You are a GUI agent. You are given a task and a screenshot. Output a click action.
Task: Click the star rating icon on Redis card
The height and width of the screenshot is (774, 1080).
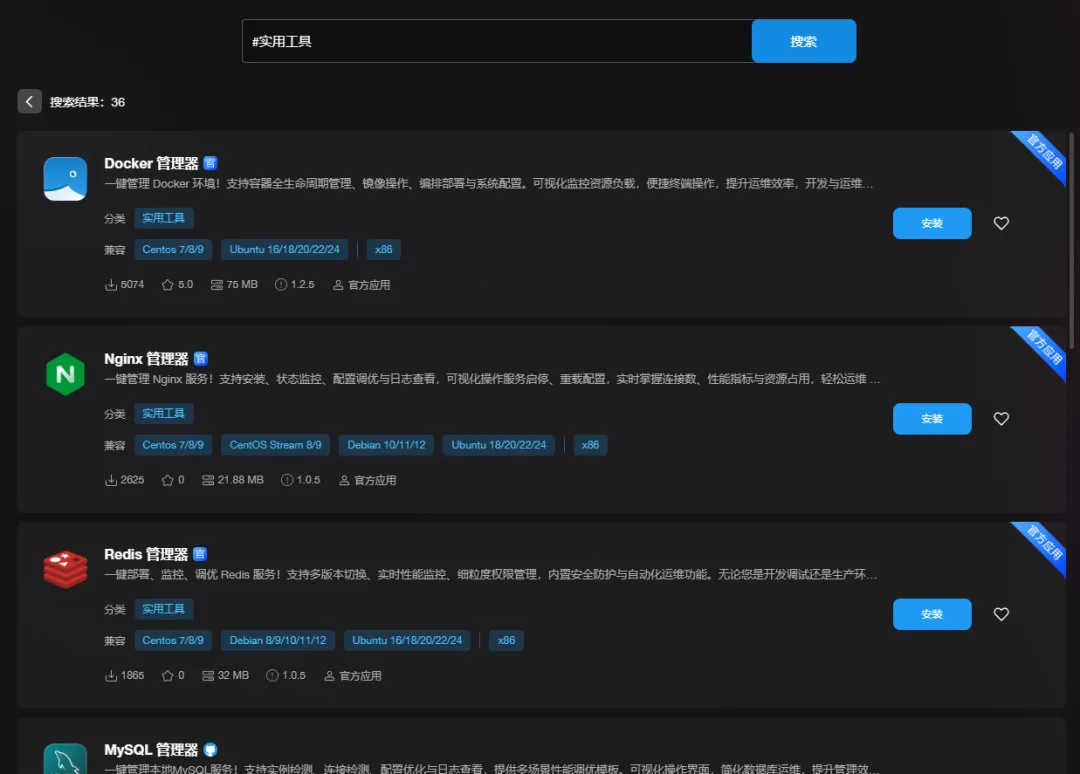click(x=167, y=676)
